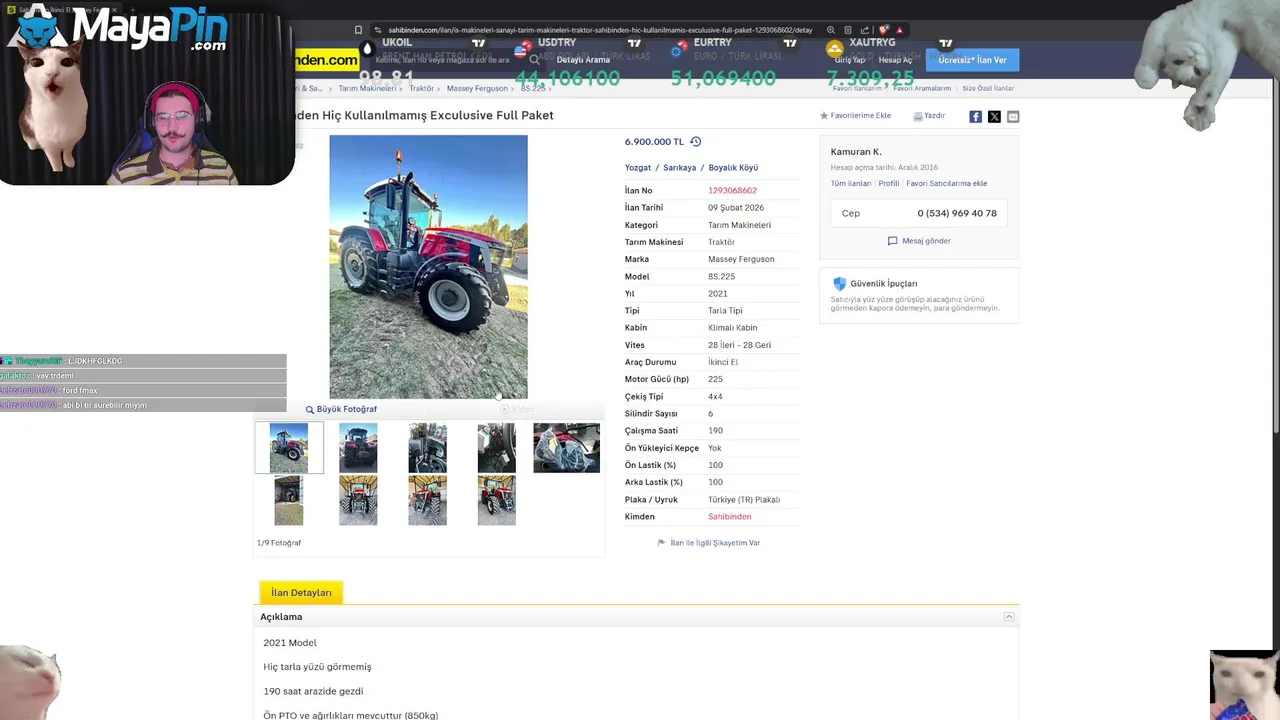The image size is (1280, 720).
Task: Open Favori İlanlarım
Action: 857,88
